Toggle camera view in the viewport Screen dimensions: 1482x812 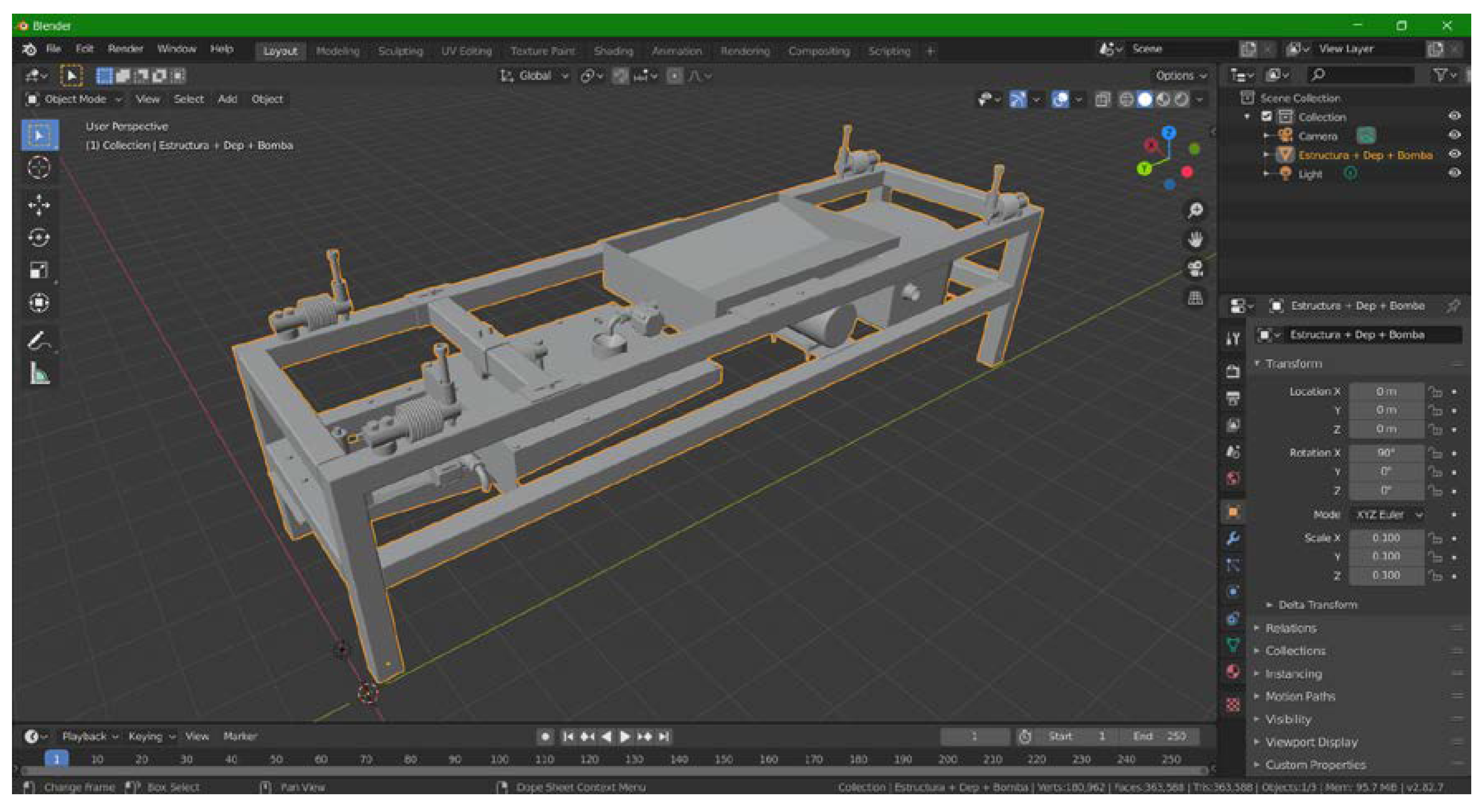(1195, 269)
